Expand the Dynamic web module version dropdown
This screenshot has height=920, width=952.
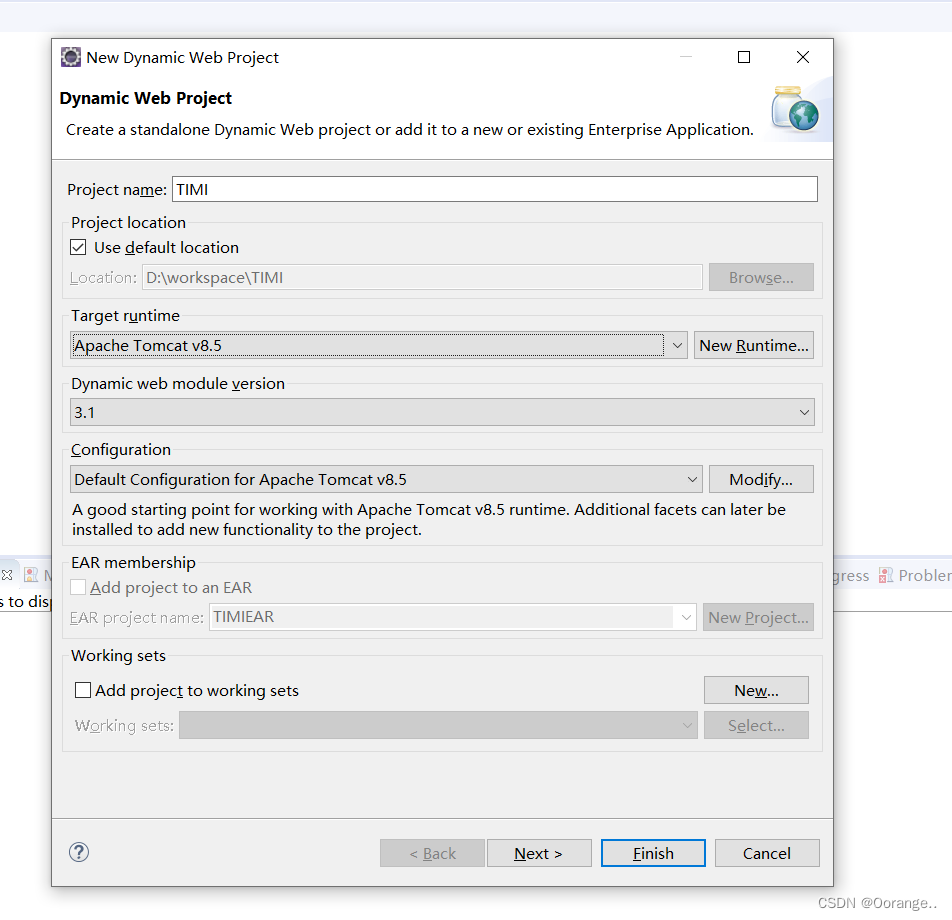pos(442,412)
